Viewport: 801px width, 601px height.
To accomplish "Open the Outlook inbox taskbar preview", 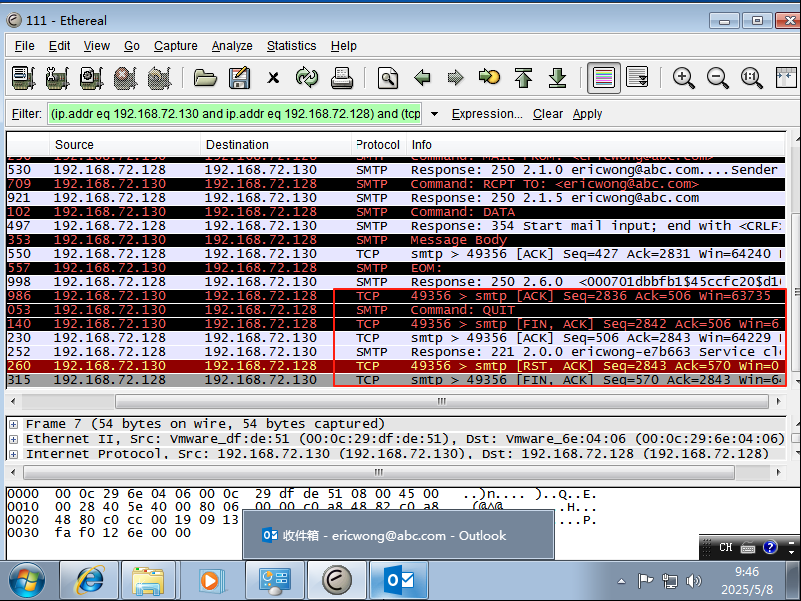I will point(398,535).
